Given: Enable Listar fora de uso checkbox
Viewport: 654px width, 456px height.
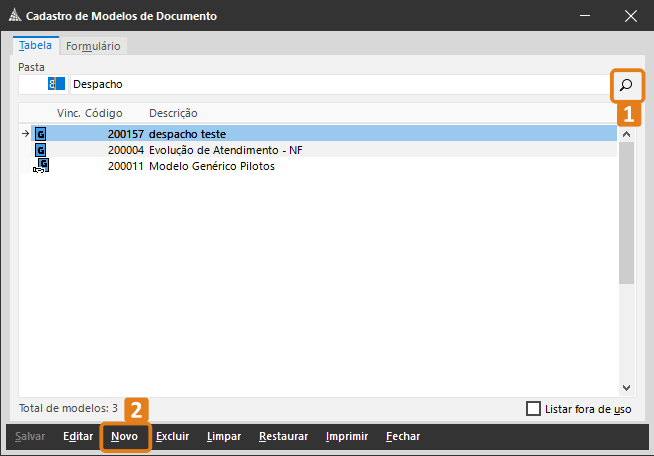Looking at the screenshot, I should pos(533,409).
